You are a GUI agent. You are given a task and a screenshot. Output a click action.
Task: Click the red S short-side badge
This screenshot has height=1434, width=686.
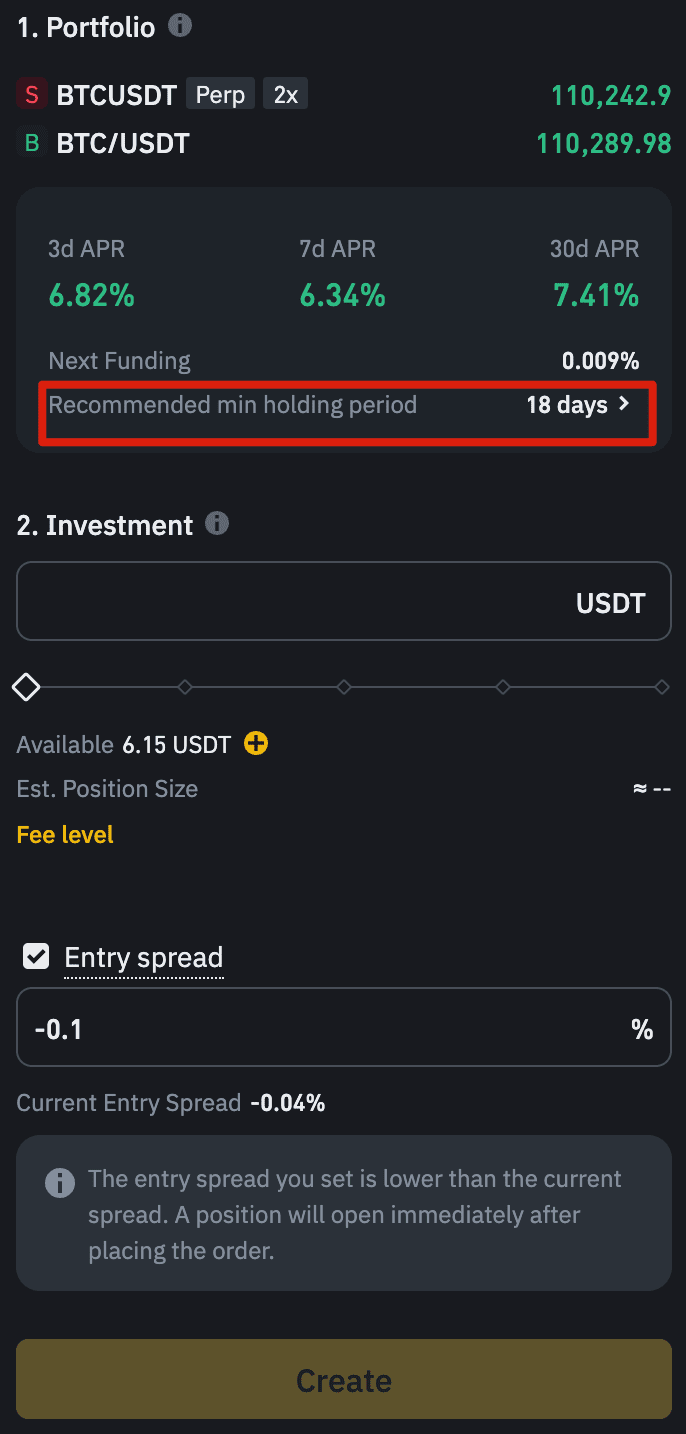[x=32, y=95]
